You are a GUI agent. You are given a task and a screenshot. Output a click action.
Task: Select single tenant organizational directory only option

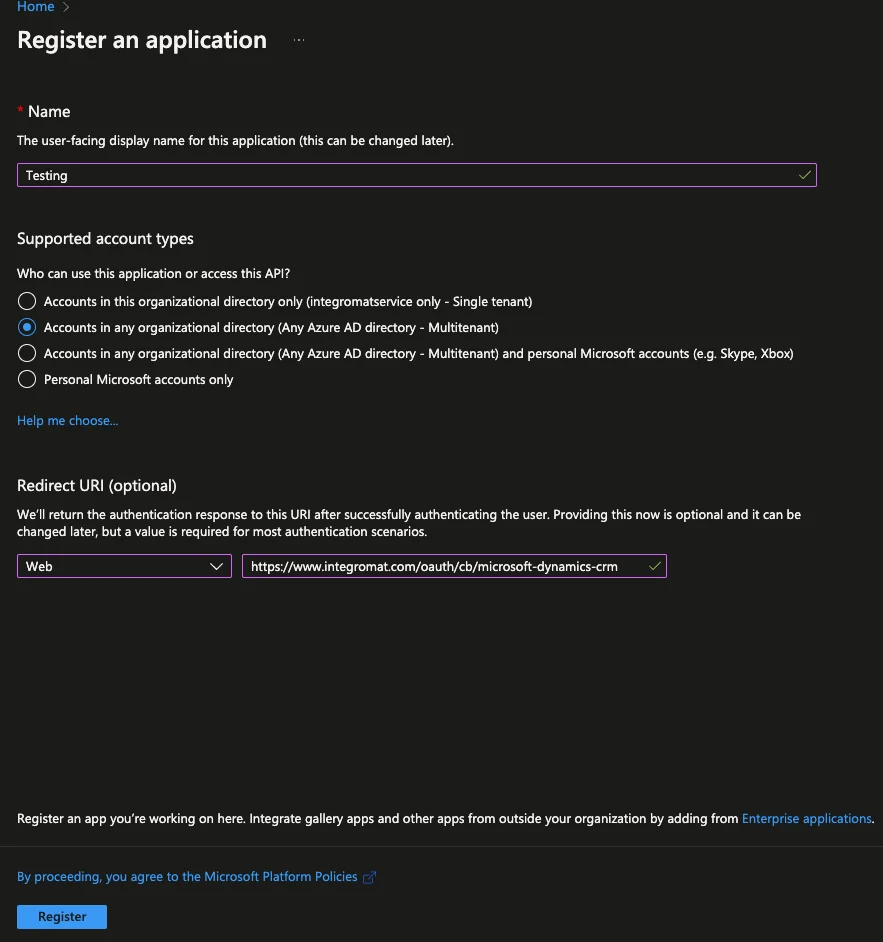[x=26, y=301]
